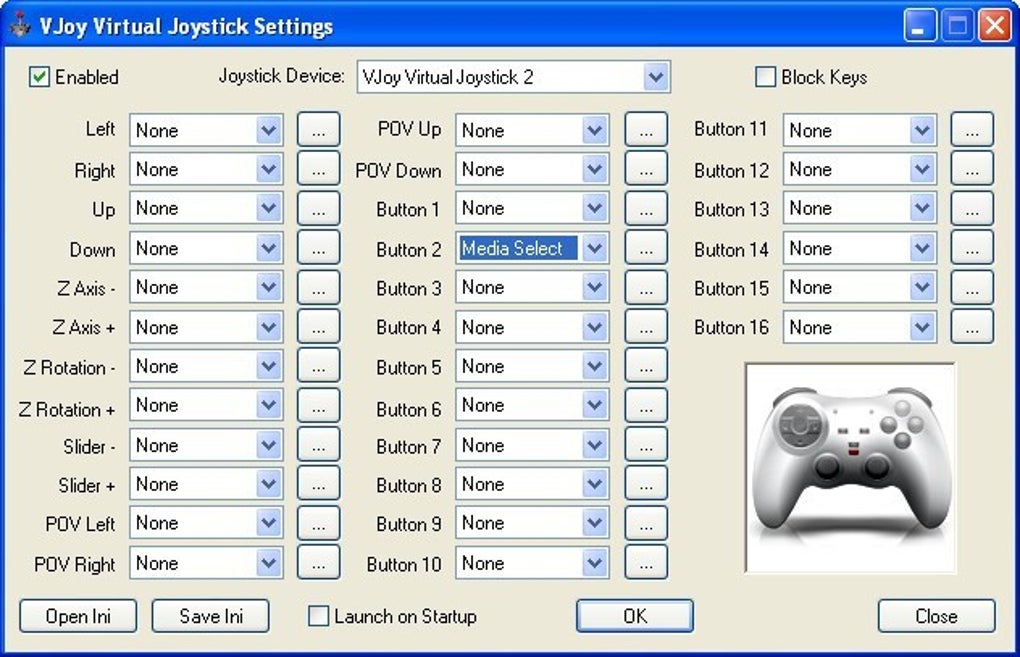This screenshot has width=1020, height=657.
Task: Click the joystick icon in the title bar
Action: point(21,25)
